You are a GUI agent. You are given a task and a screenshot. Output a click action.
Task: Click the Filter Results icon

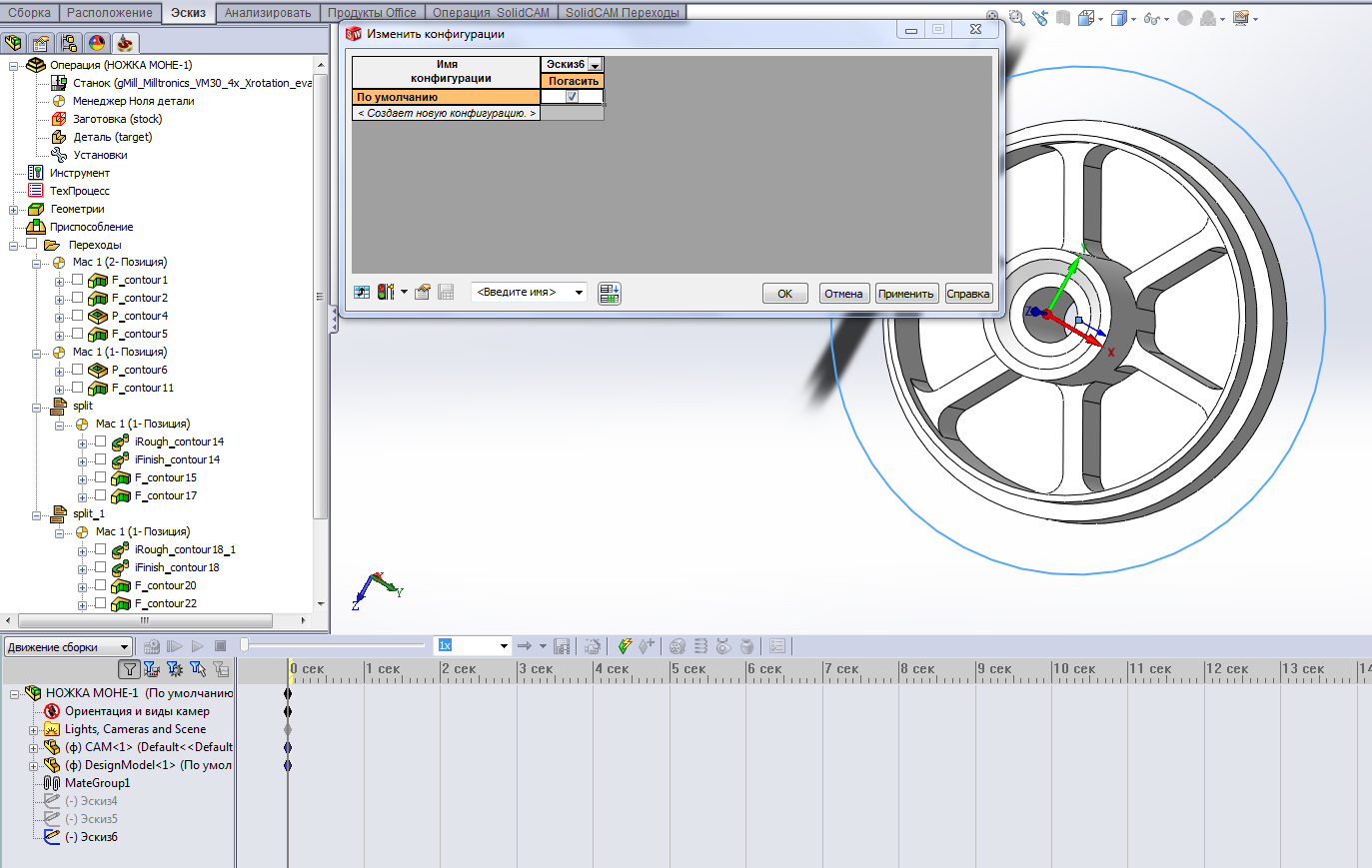221,669
